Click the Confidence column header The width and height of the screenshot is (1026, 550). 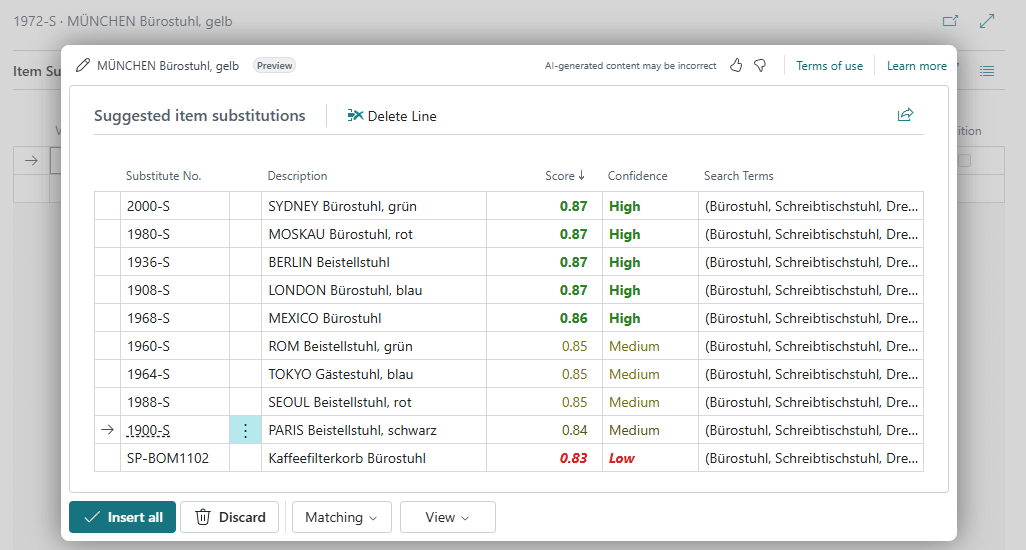[x=637, y=176]
